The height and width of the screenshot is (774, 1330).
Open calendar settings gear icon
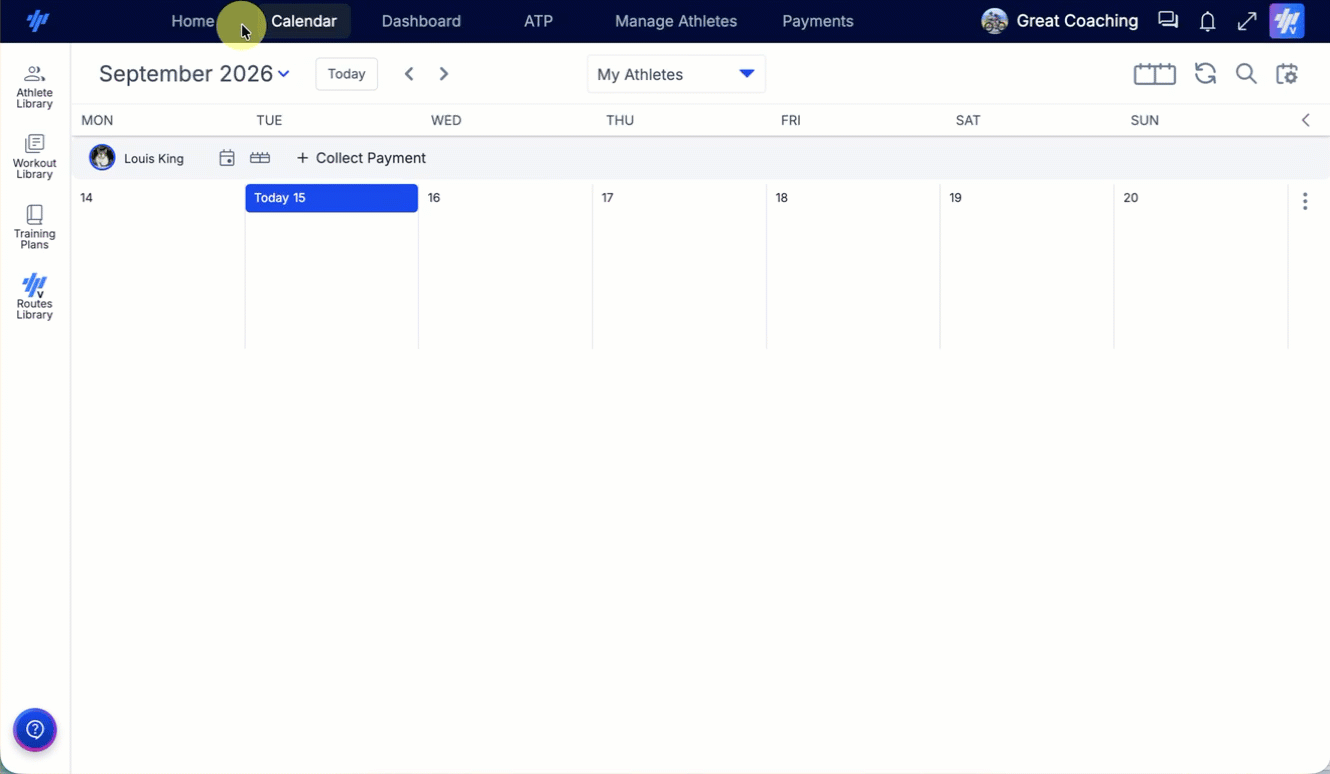point(1287,74)
